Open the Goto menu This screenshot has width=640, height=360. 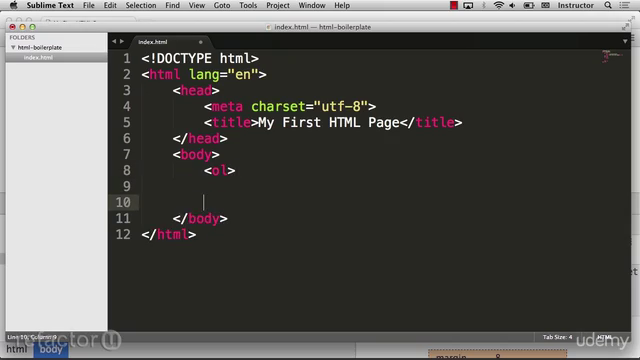tap(222, 5)
